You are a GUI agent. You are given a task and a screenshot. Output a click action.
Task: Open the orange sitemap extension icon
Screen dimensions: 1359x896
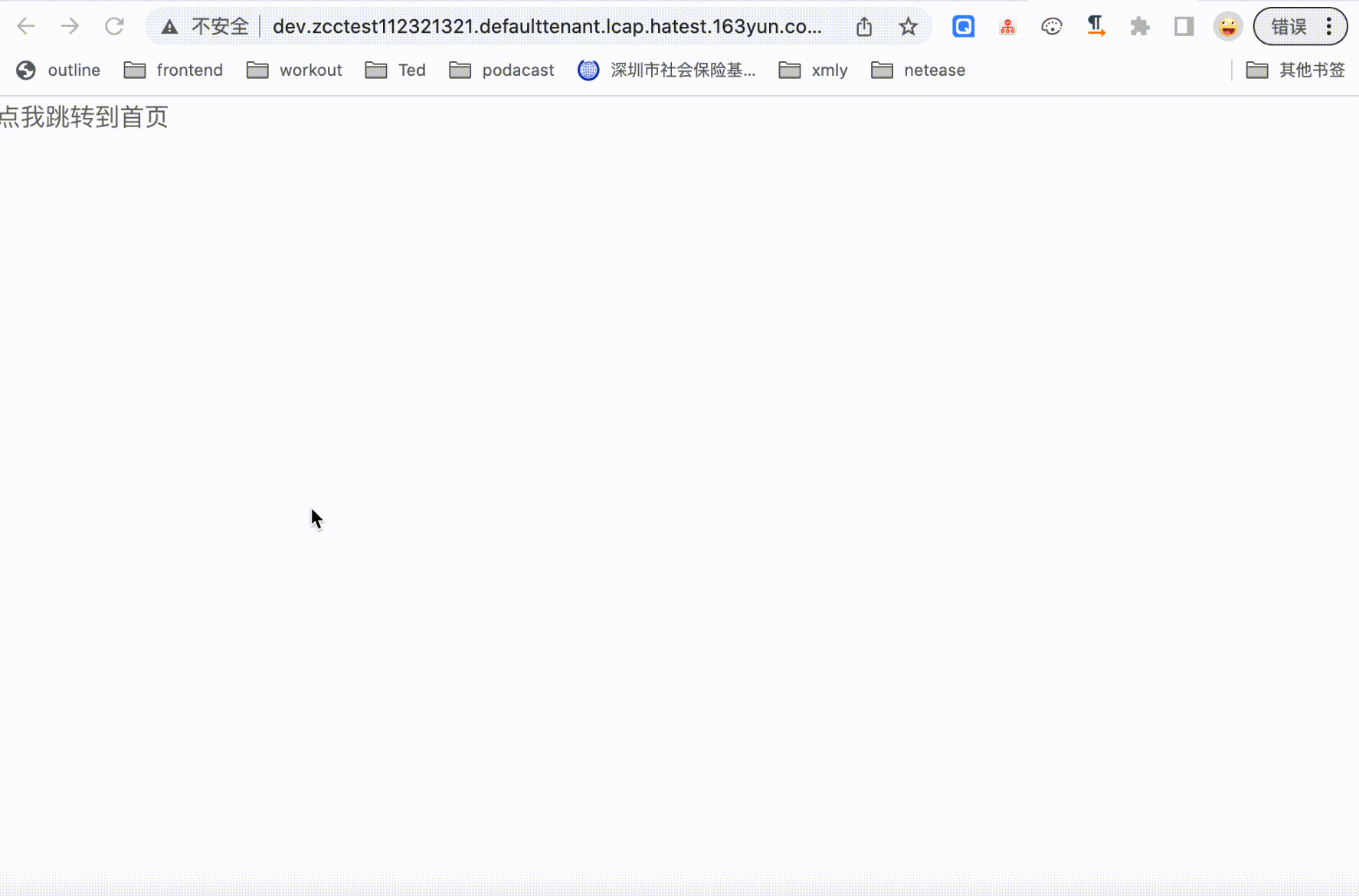pos(1007,28)
